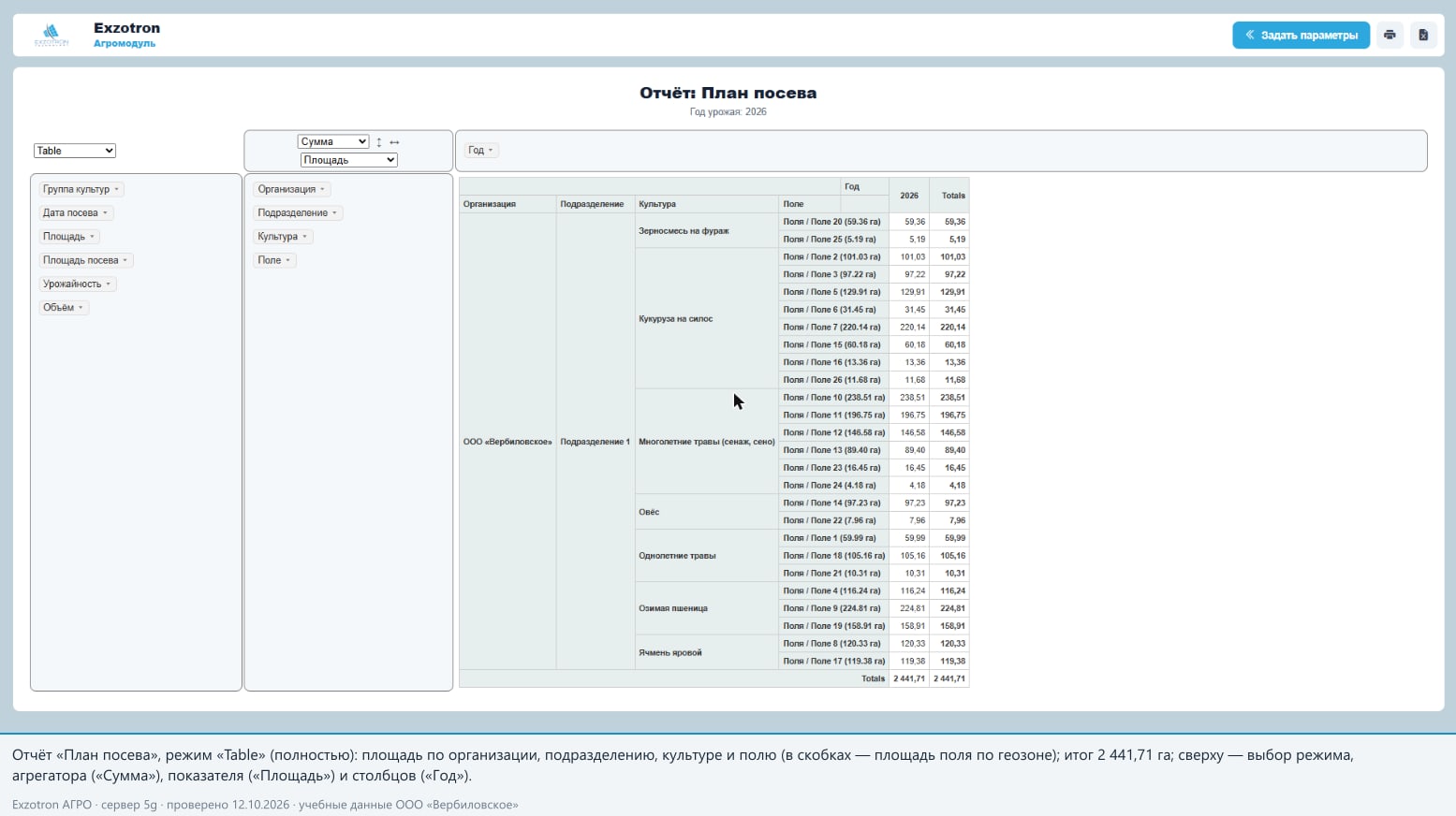Select the Многолетние травы (сенаж, сено) cell
The width and height of the screenshot is (1456, 816).
(707, 442)
